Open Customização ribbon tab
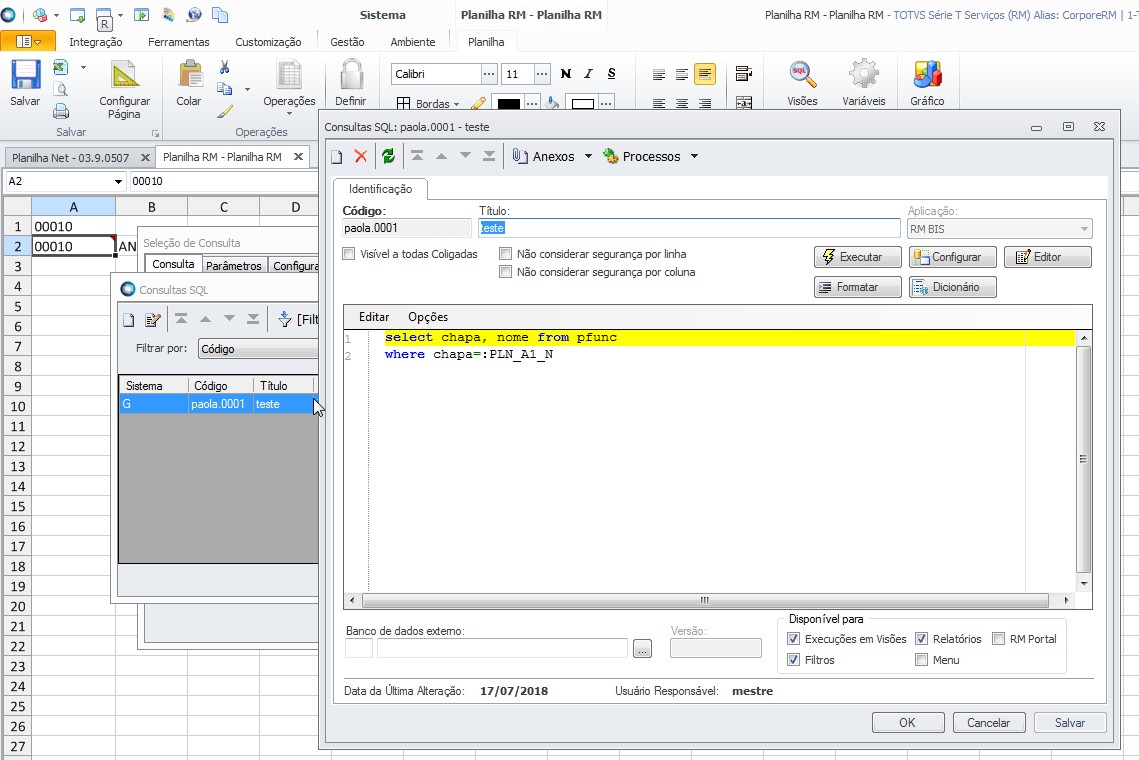 [x=268, y=42]
